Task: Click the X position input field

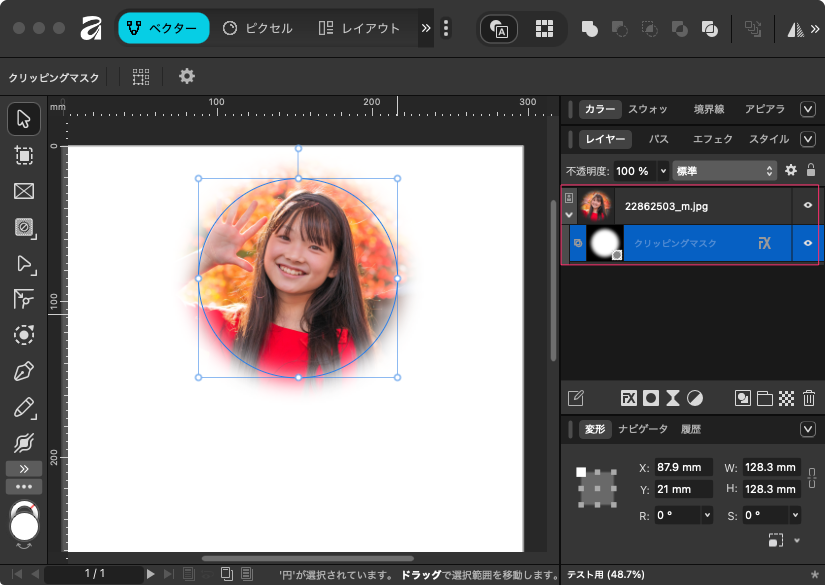Action: click(683, 467)
